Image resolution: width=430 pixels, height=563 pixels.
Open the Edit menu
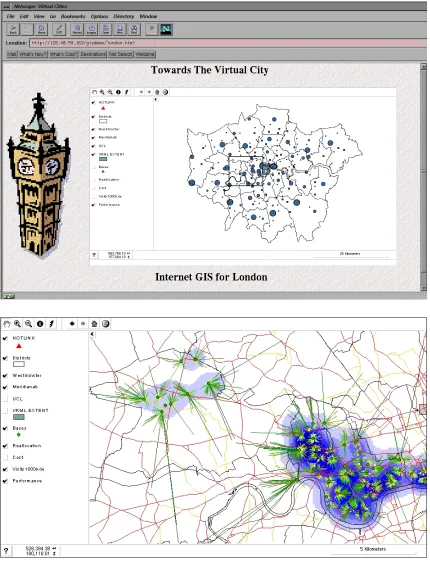(x=24, y=17)
